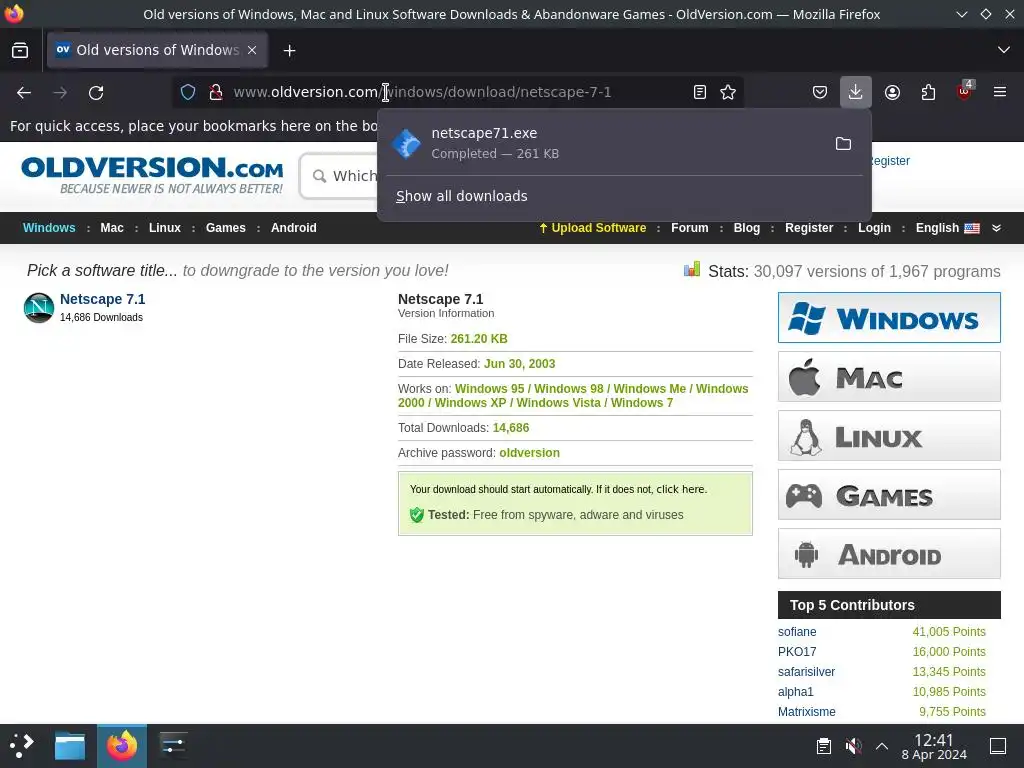Go to the Blog link

pyautogui.click(x=746, y=228)
